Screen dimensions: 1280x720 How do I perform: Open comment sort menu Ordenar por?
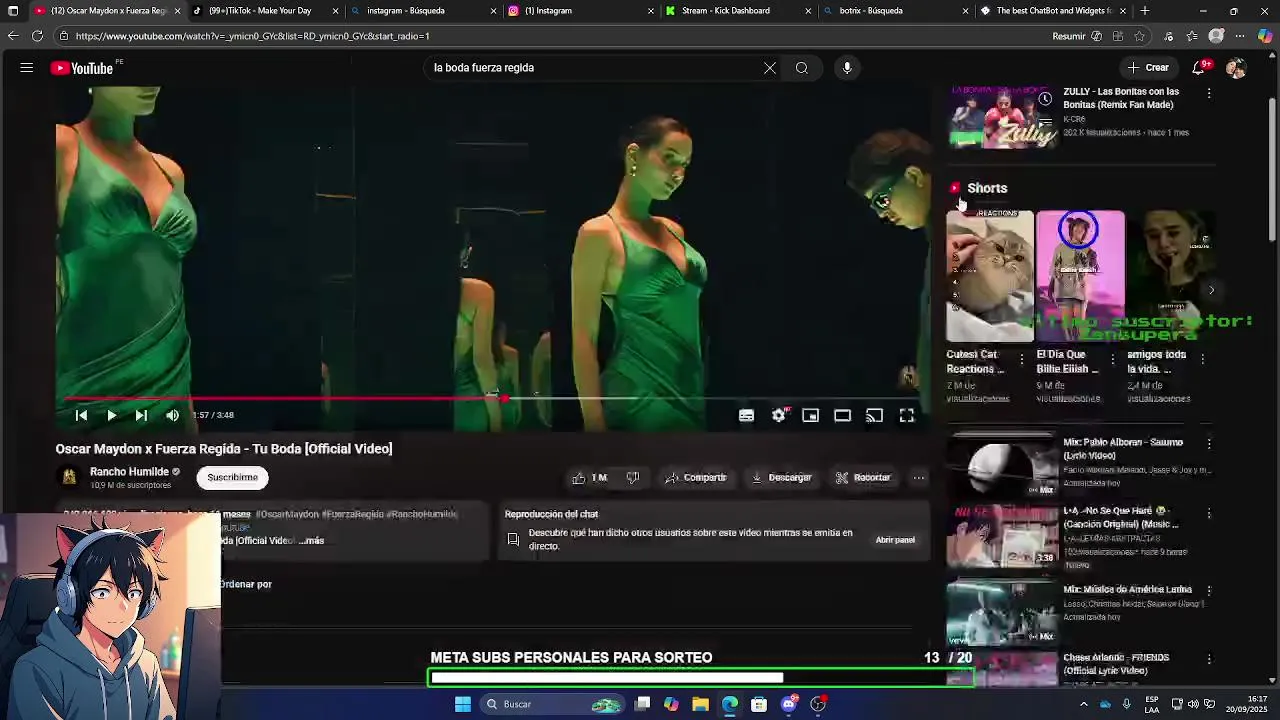click(x=247, y=584)
